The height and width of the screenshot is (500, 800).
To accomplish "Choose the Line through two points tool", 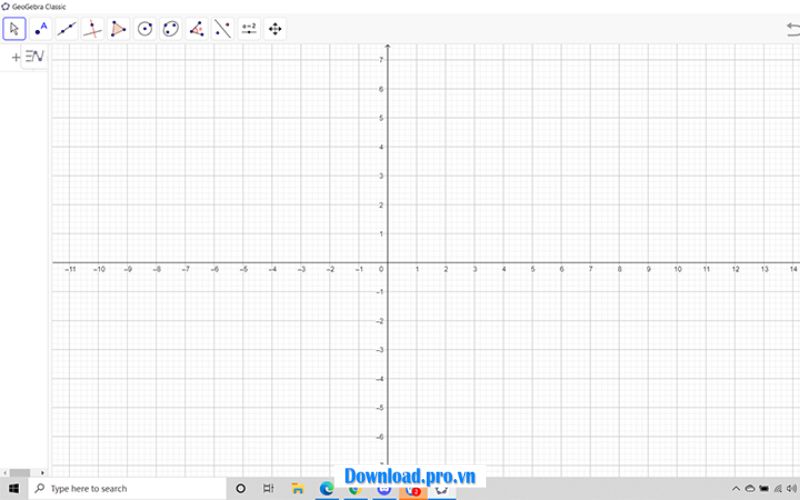I will coord(66,29).
